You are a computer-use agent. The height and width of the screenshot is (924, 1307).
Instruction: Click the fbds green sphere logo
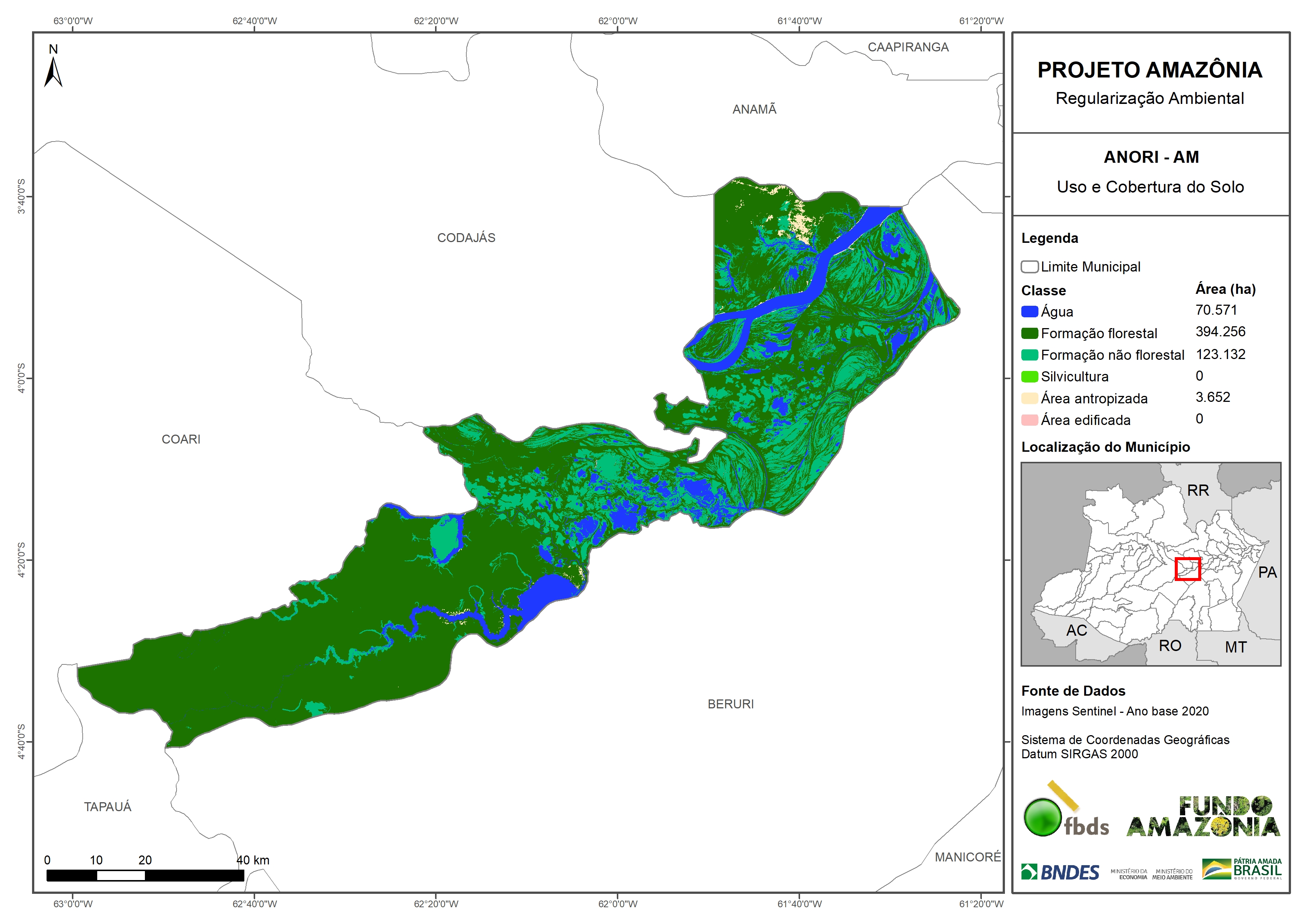pyautogui.click(x=1043, y=817)
